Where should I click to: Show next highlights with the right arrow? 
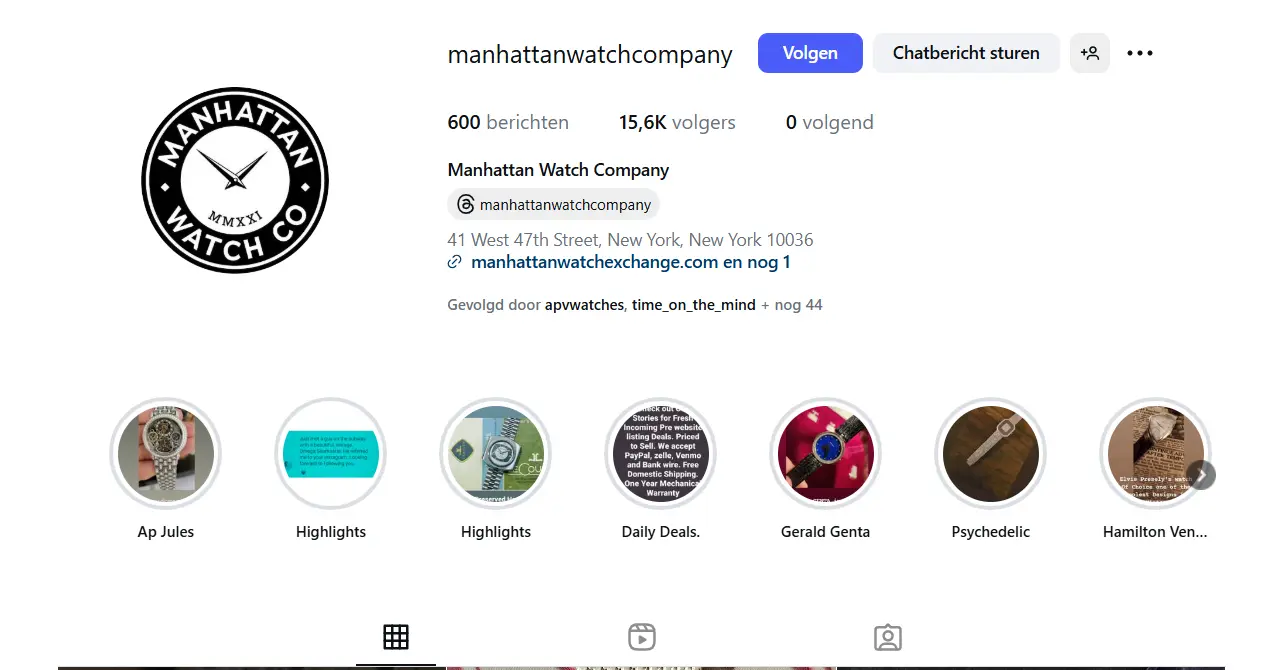(1201, 474)
